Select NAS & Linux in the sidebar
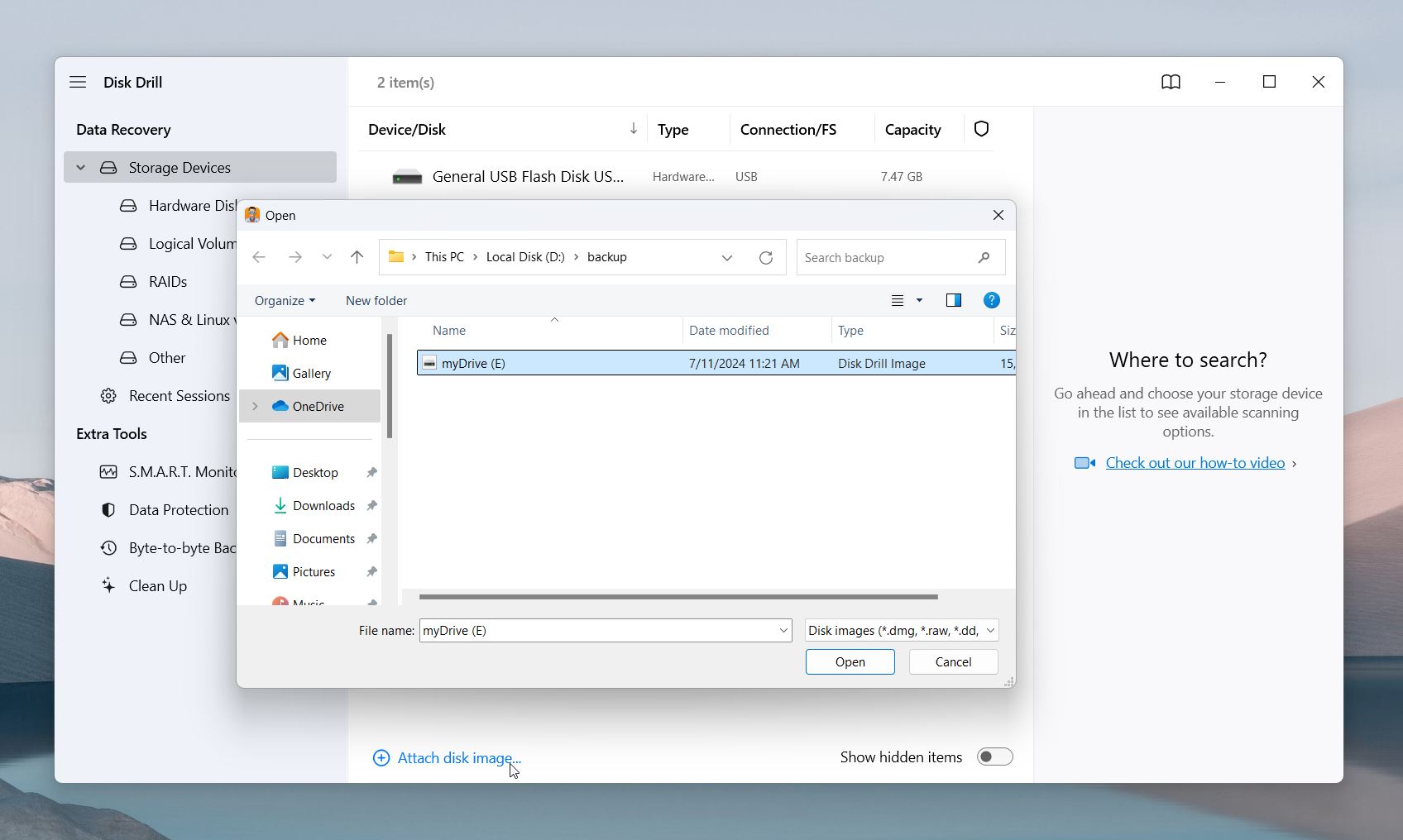 click(x=177, y=320)
